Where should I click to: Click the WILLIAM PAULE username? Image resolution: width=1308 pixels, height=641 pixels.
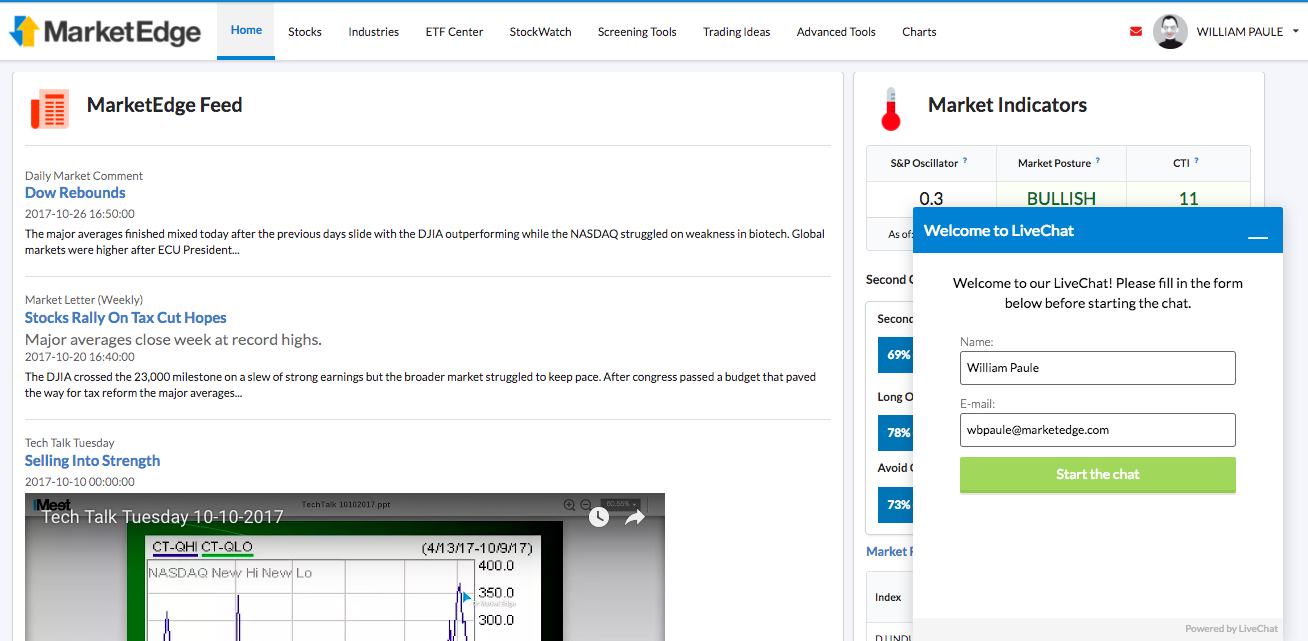1240,32
